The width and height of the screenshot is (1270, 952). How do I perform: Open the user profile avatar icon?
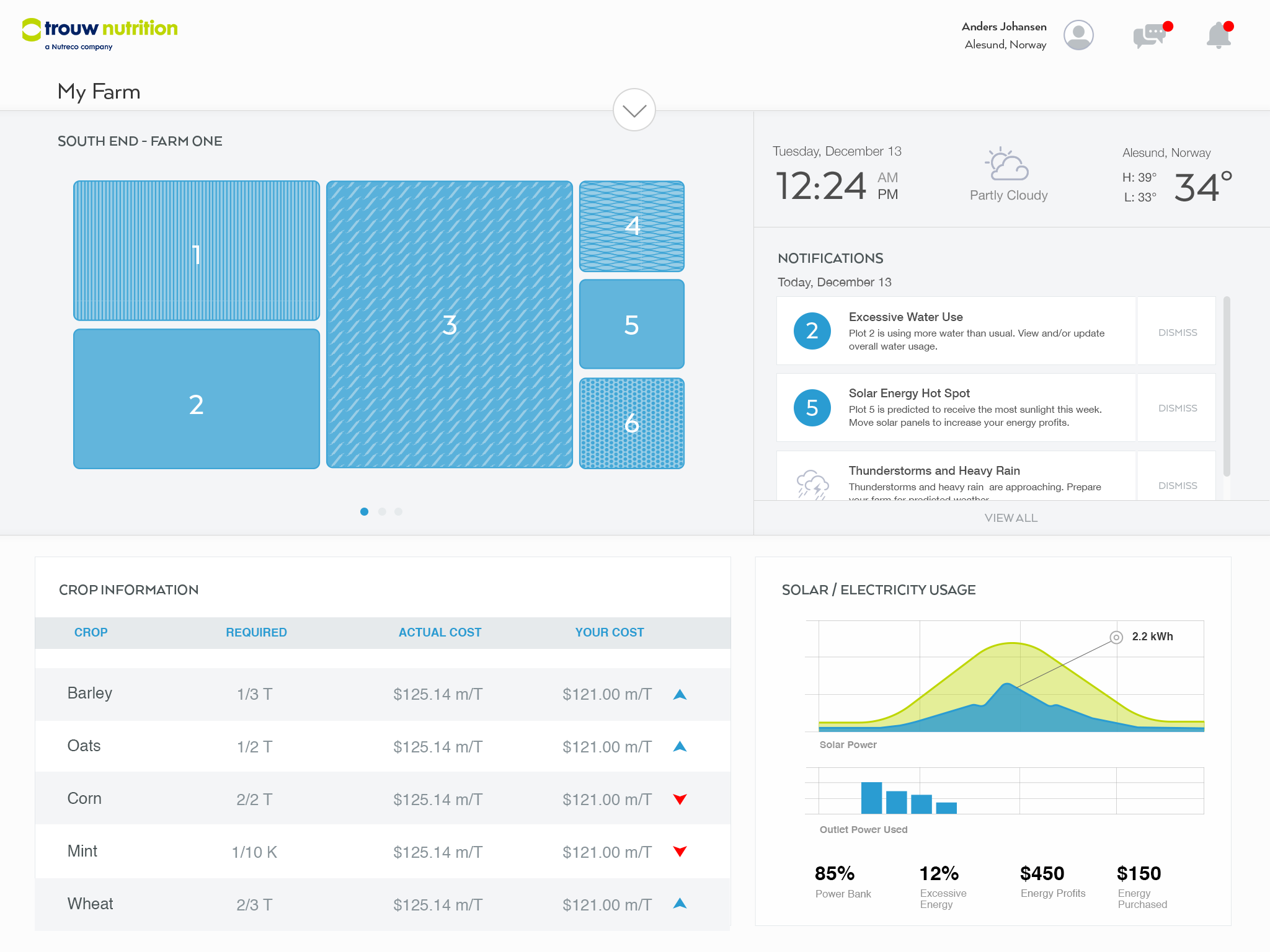coord(1078,35)
